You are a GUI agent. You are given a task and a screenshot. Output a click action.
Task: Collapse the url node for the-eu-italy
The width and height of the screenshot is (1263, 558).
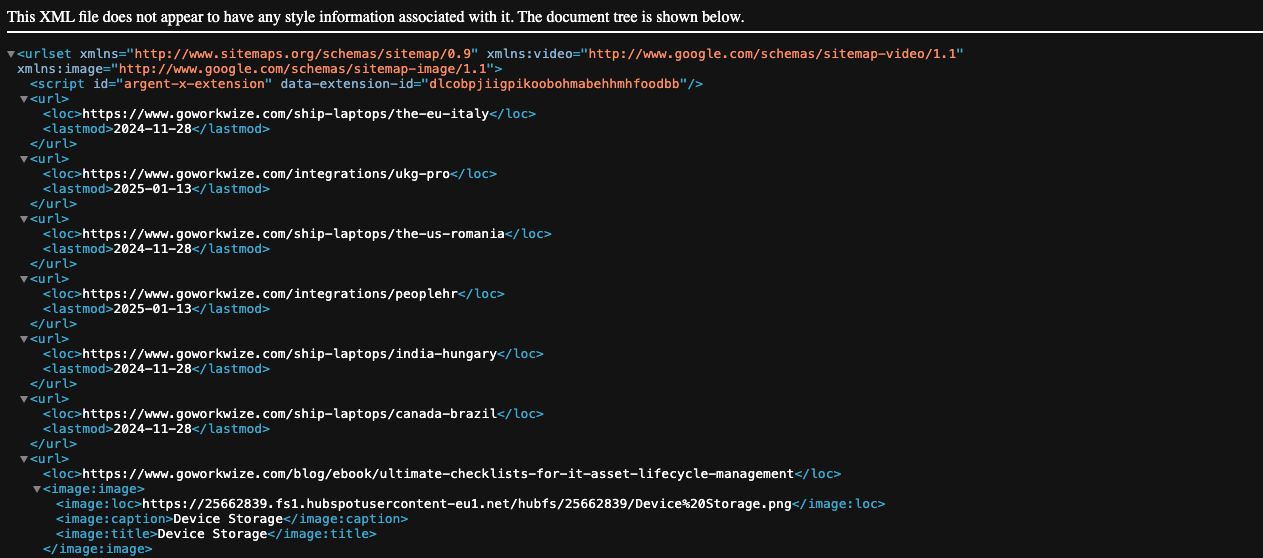click(24, 99)
